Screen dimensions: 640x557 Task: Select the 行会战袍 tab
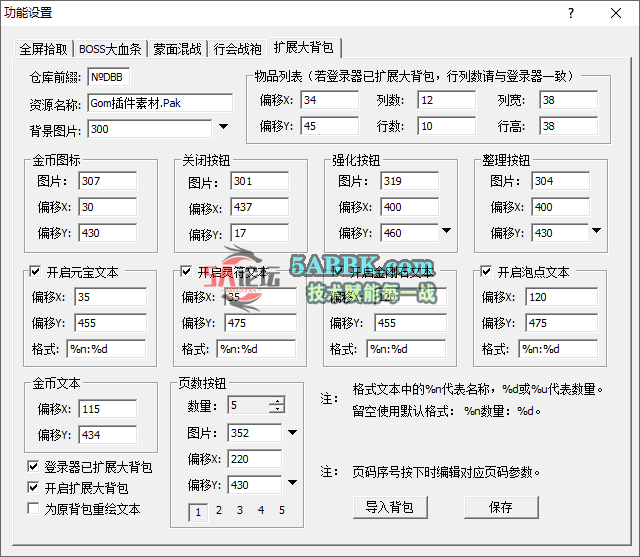237,49
